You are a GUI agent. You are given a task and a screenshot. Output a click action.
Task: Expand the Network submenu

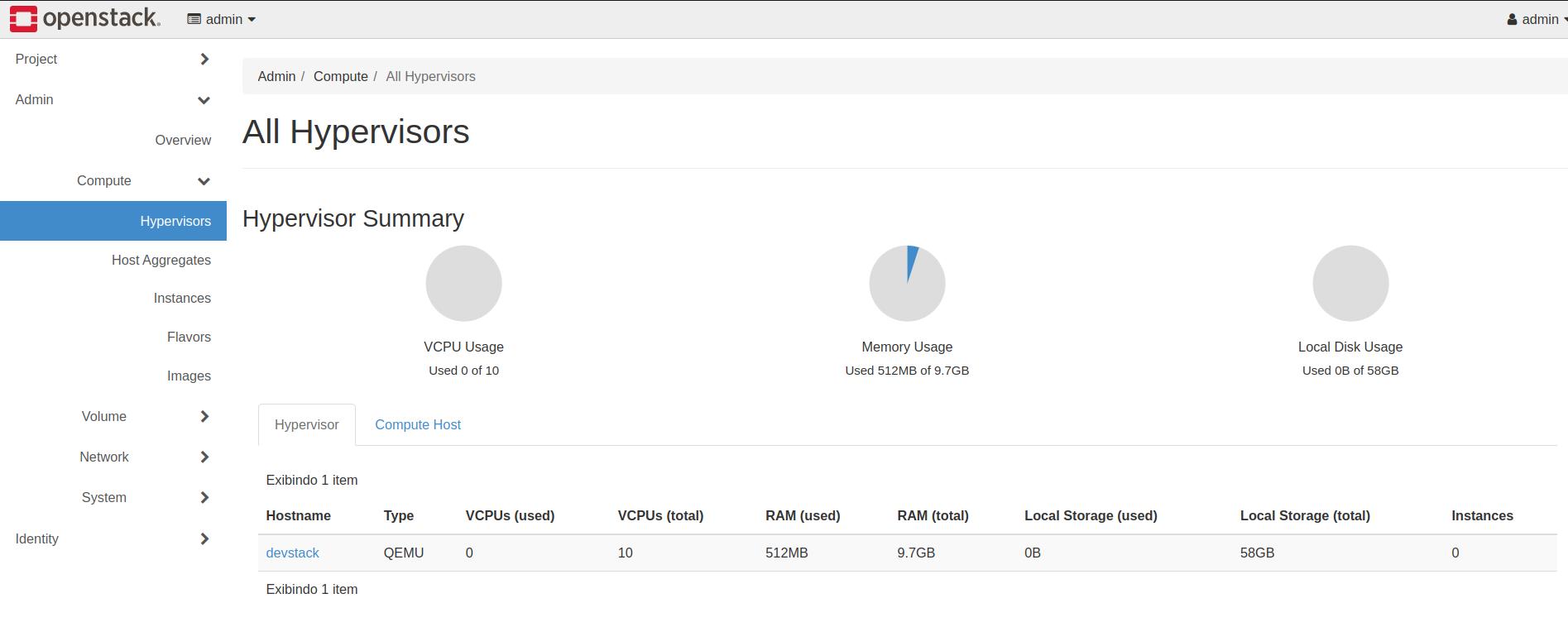143,457
